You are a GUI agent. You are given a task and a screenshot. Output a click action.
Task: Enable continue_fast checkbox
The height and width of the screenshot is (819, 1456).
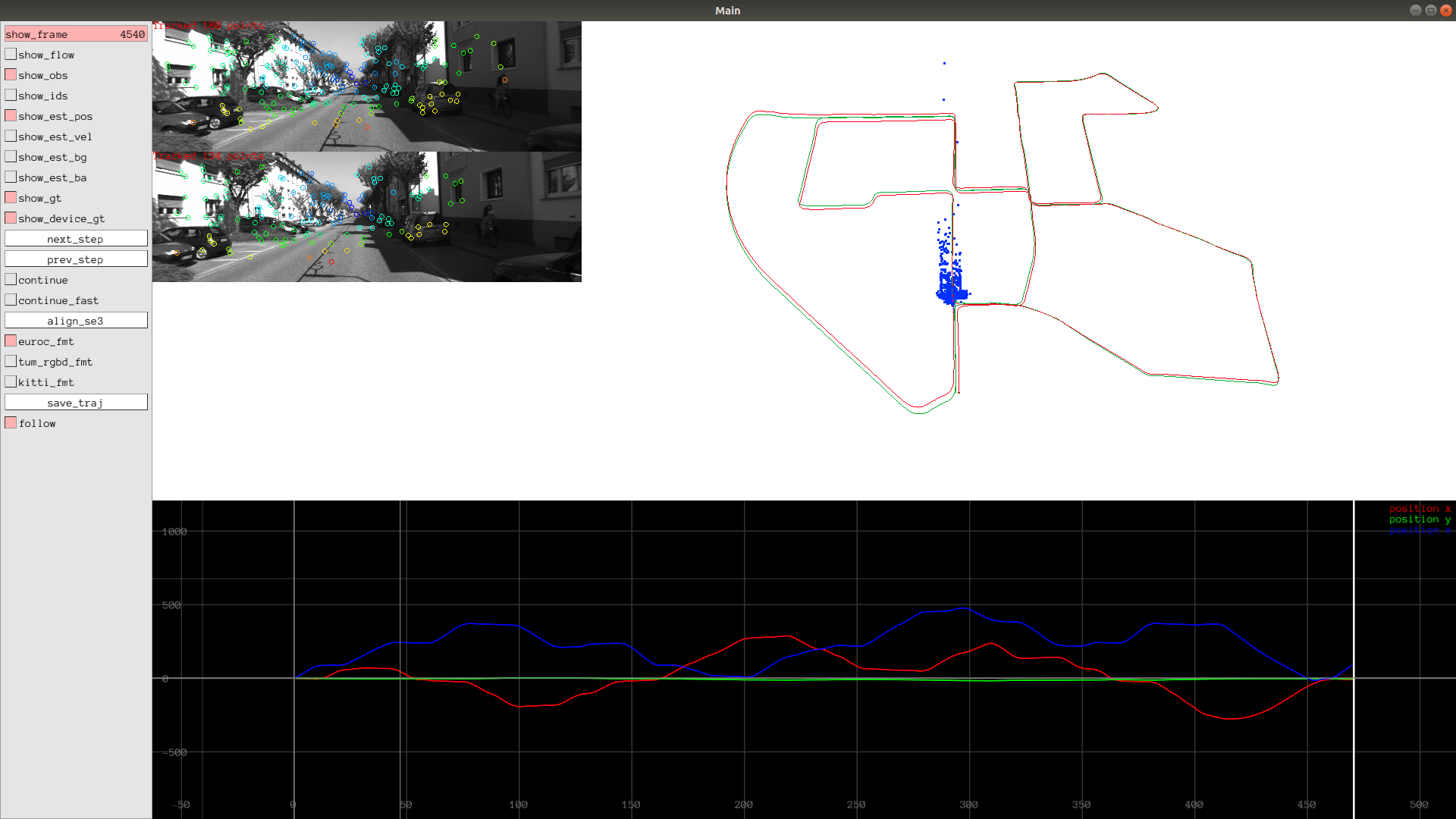coord(11,300)
